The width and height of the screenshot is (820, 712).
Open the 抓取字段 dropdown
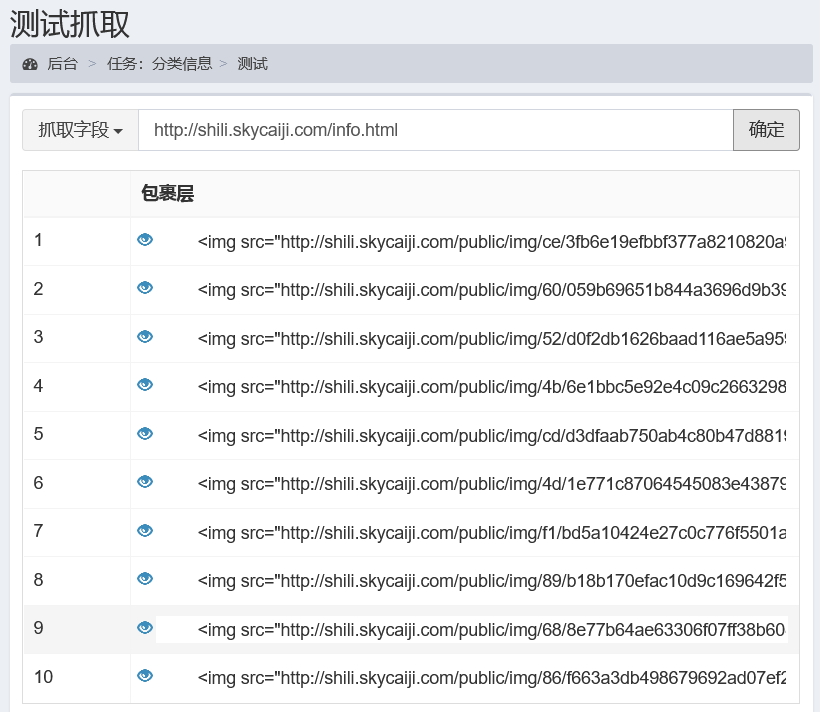click(79, 130)
